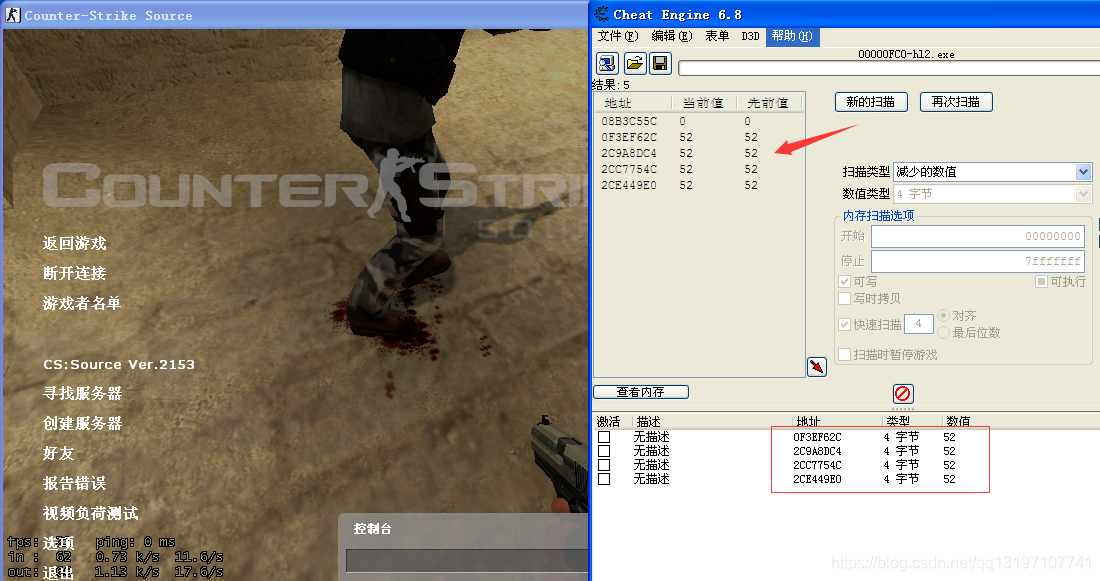Activate checkbox for address 2CE449E0 row
This screenshot has height=581, width=1100.
coord(604,479)
